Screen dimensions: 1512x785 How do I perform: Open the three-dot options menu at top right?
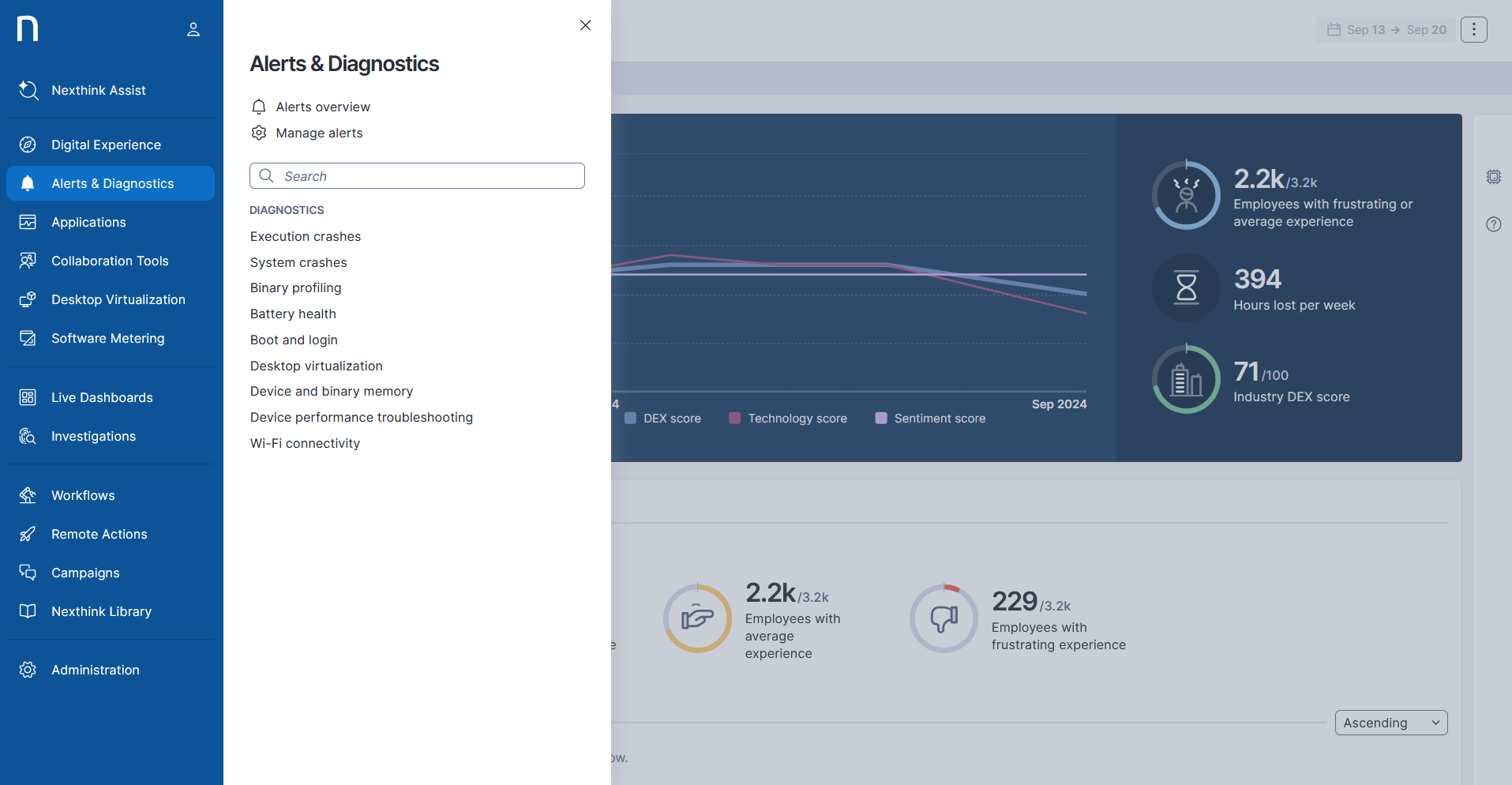click(1473, 29)
